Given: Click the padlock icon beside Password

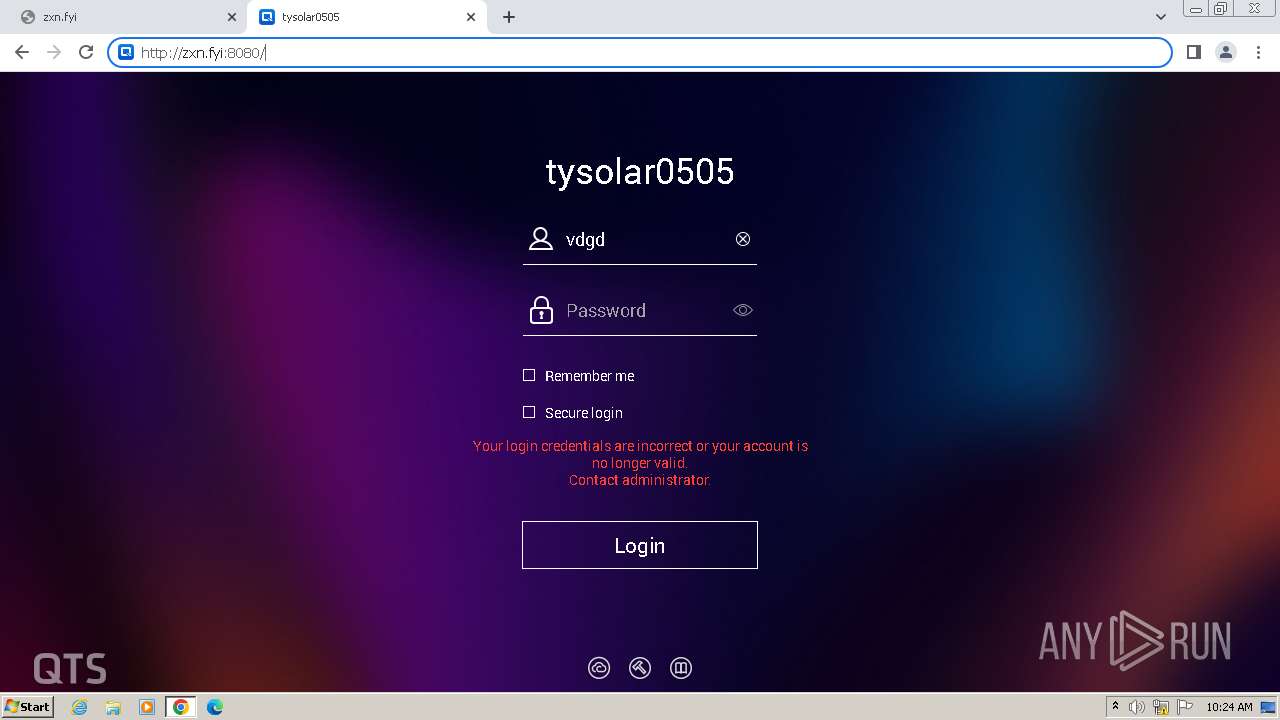Looking at the screenshot, I should (541, 310).
